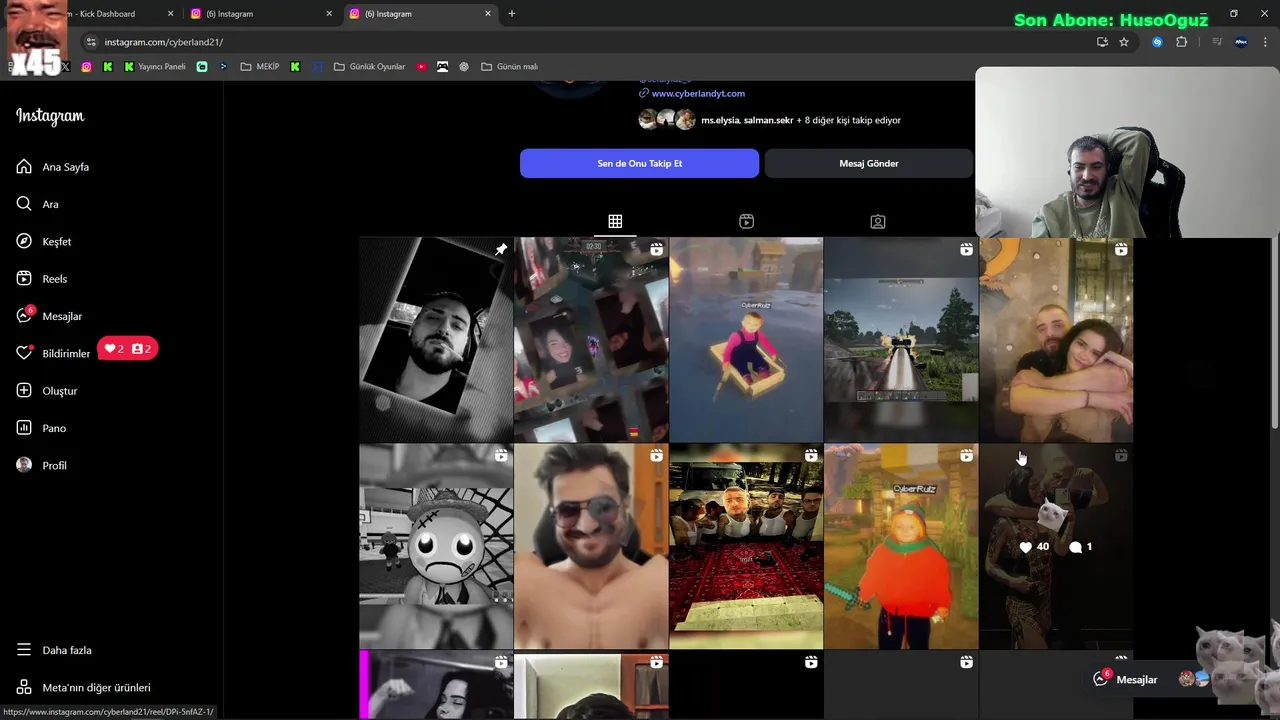1280x720 pixels.
Task: Open Mesajlar in the left sidebar
Action: 62,316
